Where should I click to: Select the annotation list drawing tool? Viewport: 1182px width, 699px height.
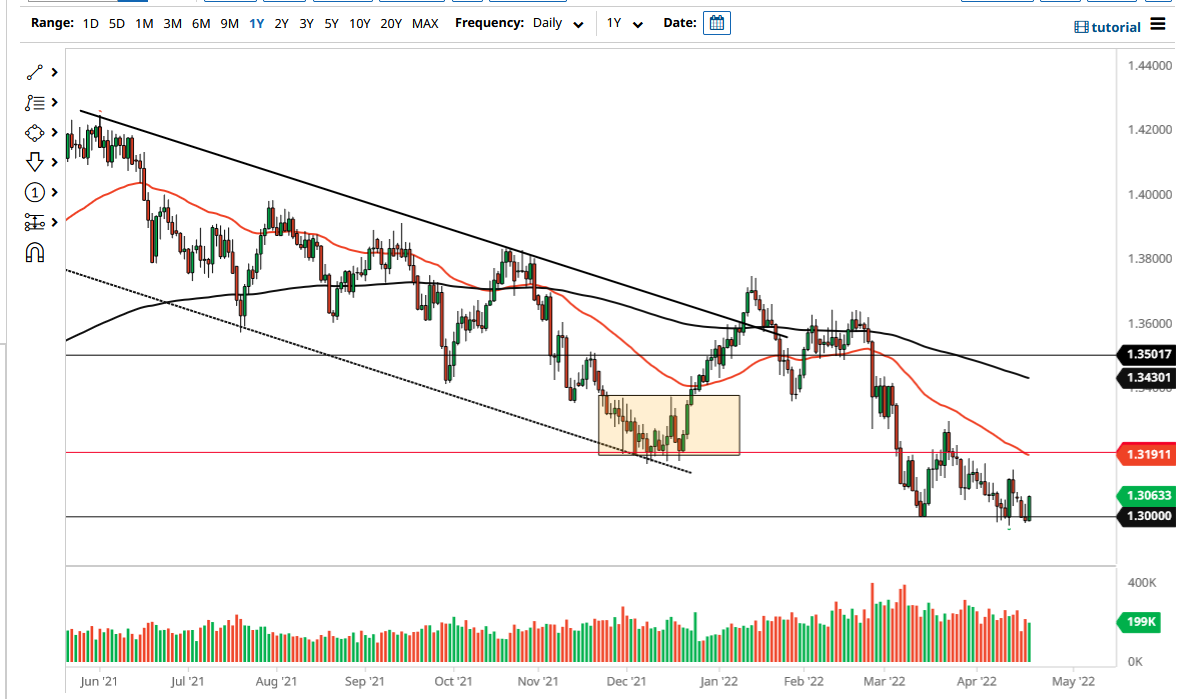pos(33,102)
